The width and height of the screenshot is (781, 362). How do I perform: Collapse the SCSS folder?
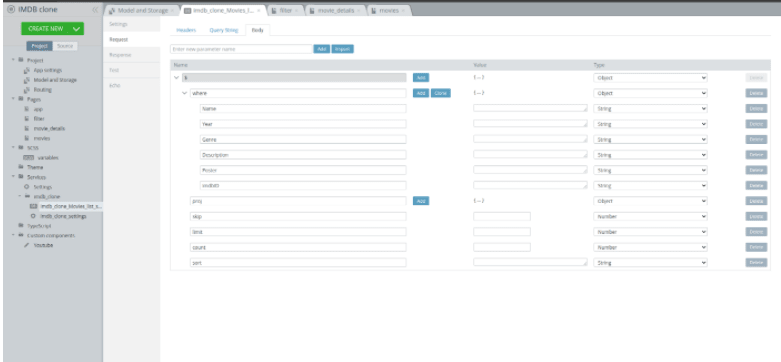tap(13, 148)
